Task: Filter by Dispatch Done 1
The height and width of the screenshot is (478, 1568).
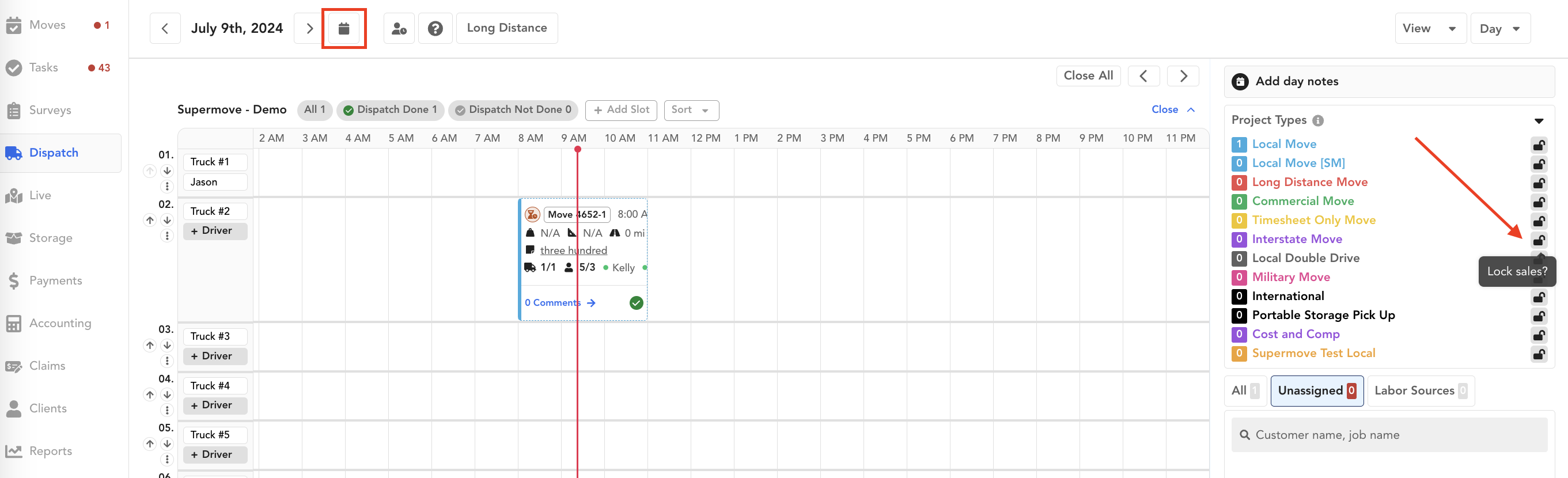Action: point(390,110)
